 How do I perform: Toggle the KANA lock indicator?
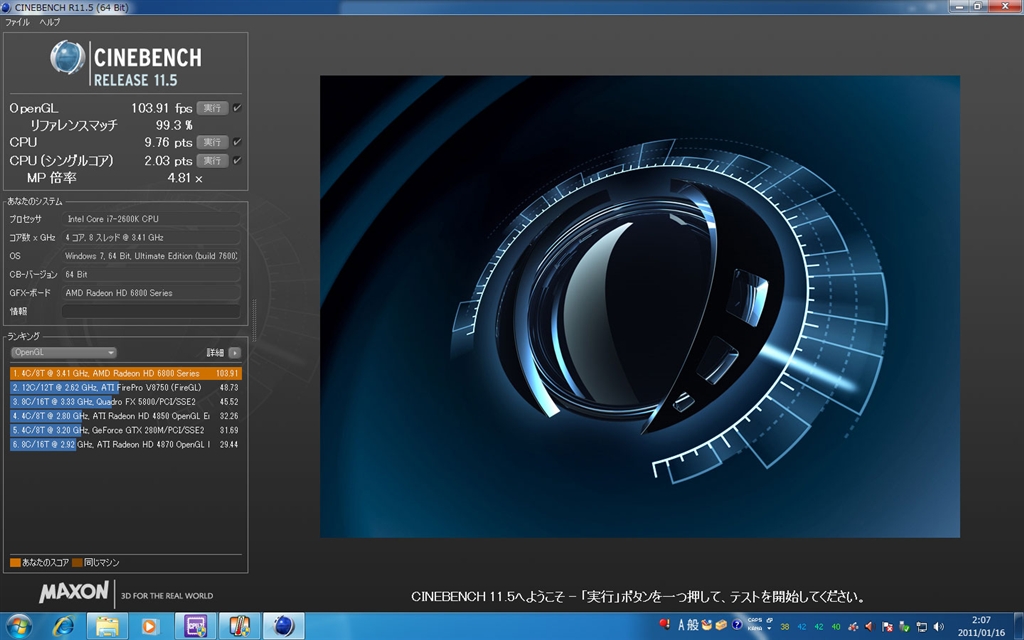click(755, 628)
